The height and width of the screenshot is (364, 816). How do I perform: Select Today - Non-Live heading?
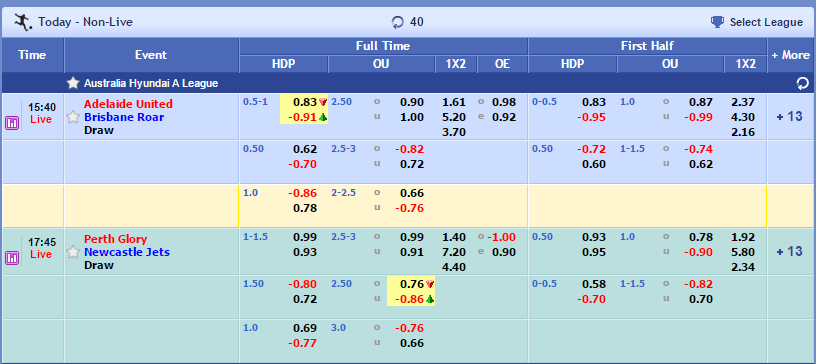point(85,22)
